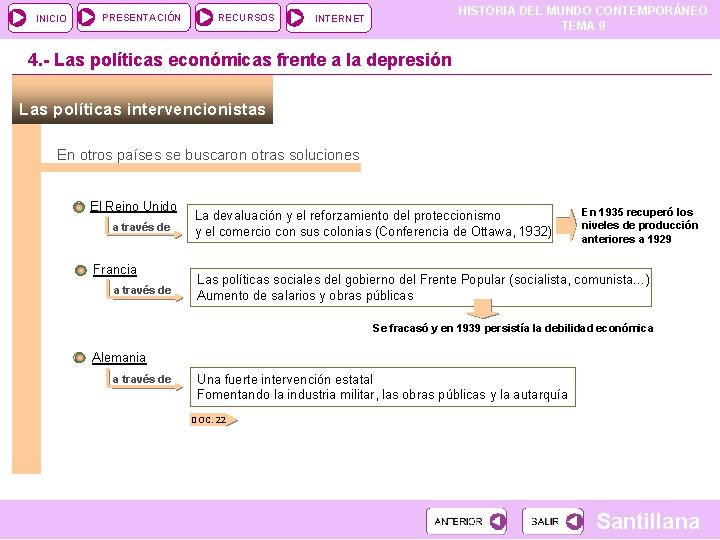Click 'a través de' under El Reino Unido
Image resolution: width=720 pixels, height=540 pixels.
141,227
